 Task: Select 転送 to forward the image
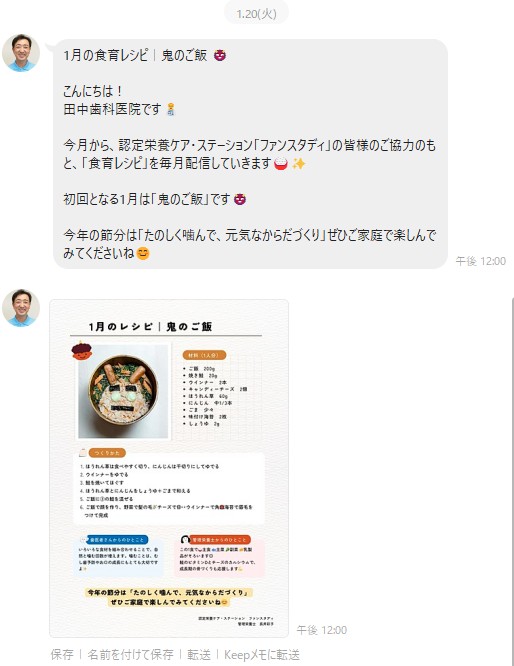coord(199,655)
